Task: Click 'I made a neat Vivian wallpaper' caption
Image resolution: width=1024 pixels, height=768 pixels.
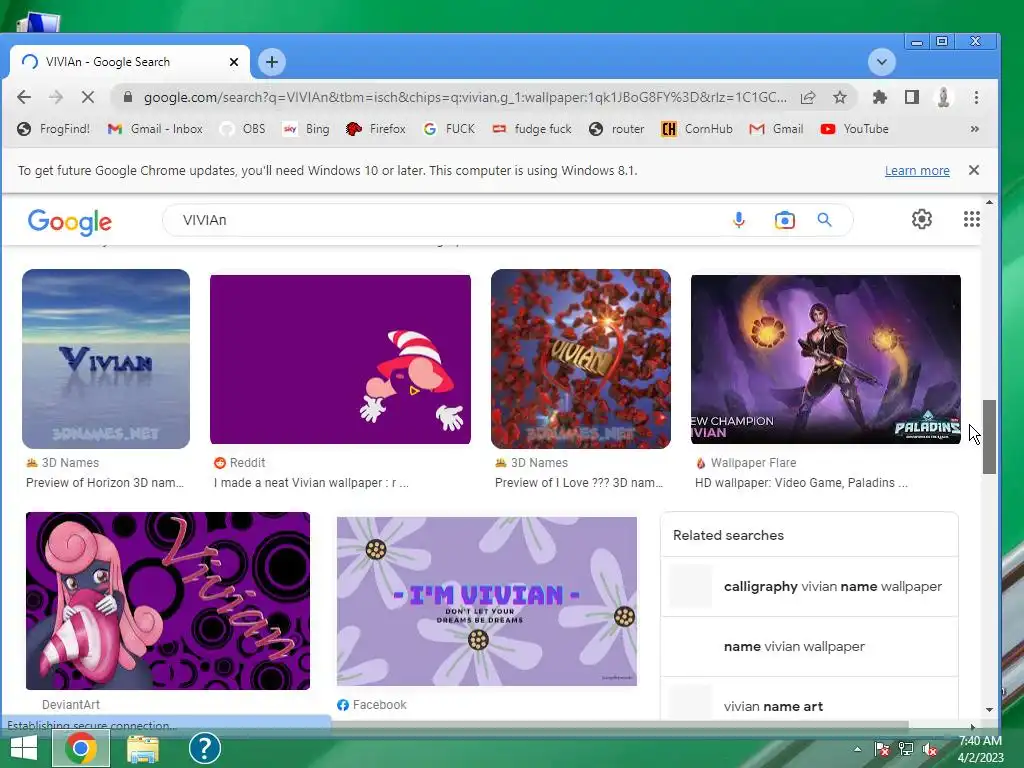Action: point(311,483)
